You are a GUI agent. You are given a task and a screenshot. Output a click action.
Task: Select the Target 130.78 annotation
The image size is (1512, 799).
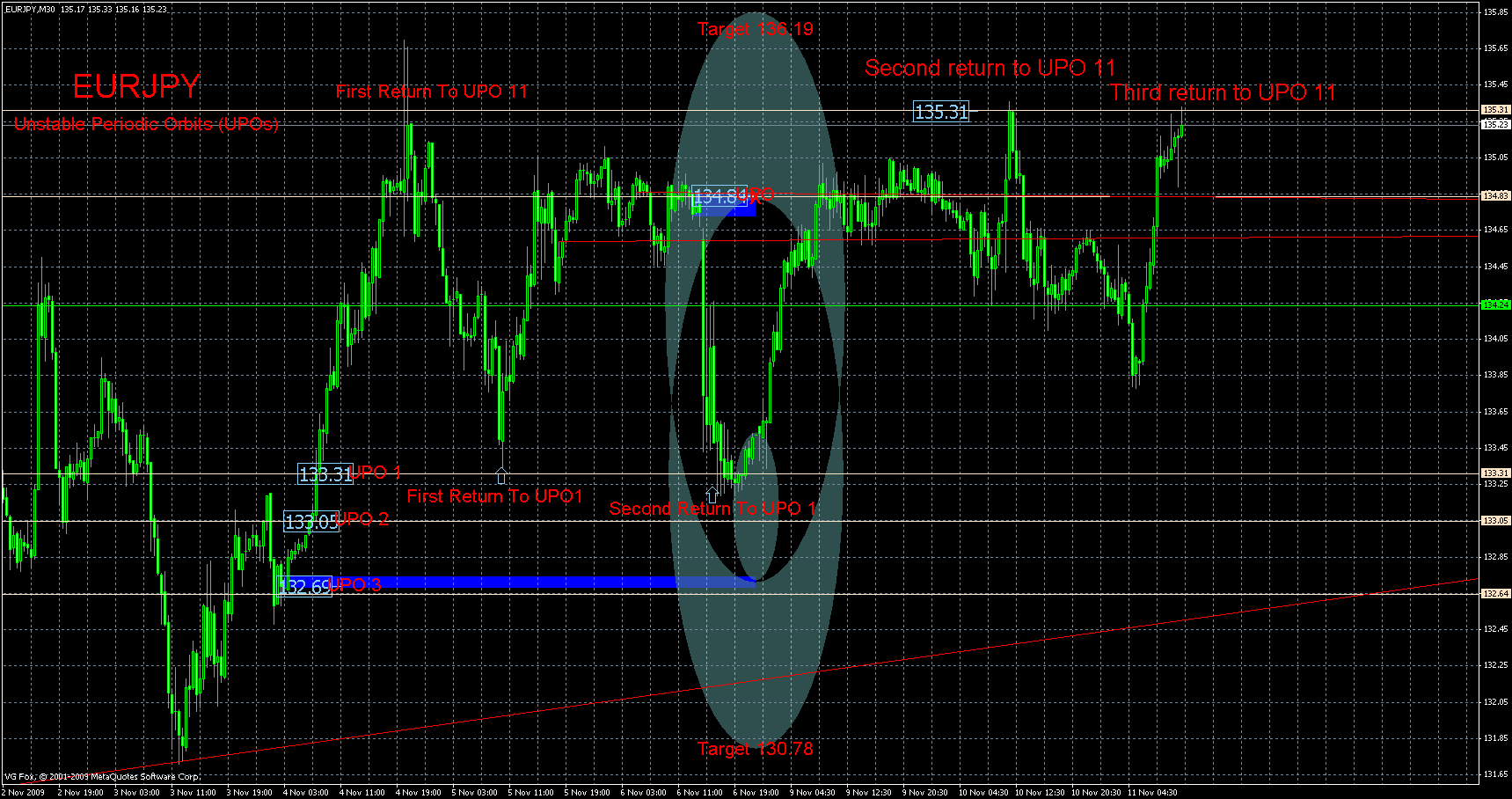(754, 750)
